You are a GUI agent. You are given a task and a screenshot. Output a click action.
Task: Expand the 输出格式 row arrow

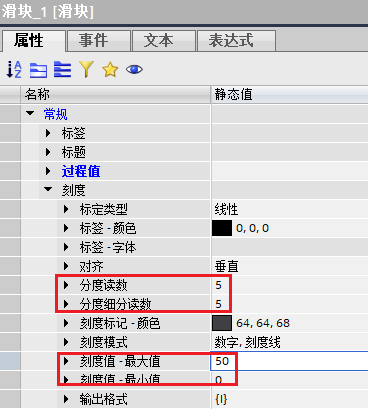[x=66, y=399]
